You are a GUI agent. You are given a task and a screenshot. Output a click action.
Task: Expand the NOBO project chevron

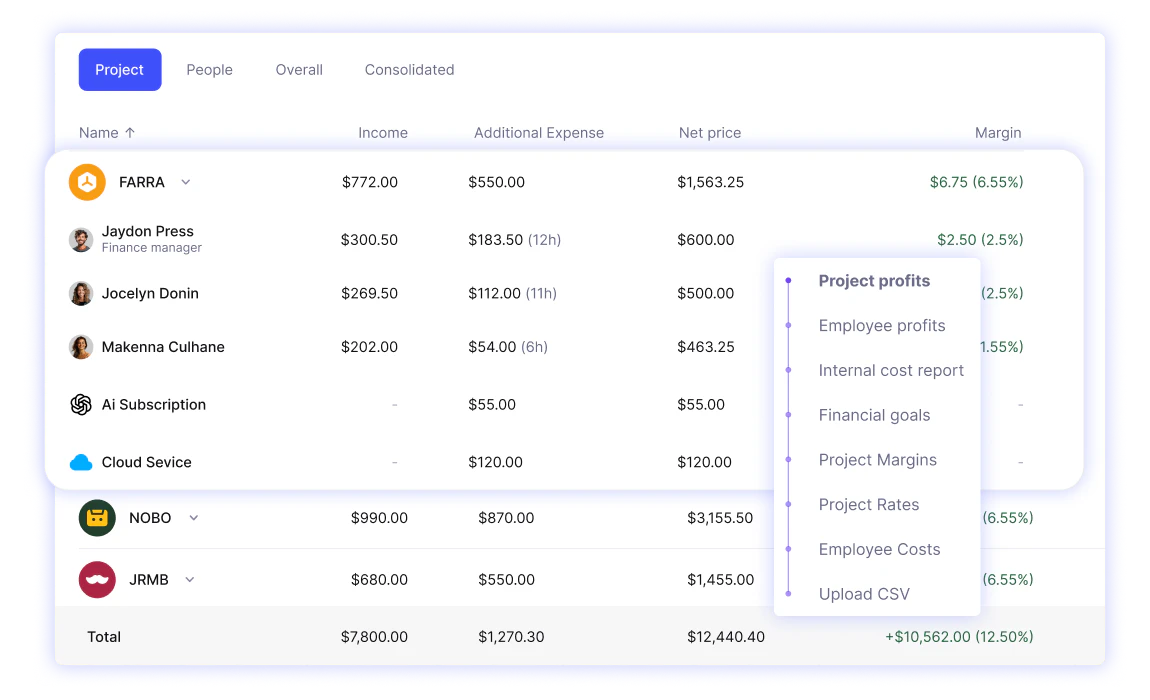(x=194, y=518)
